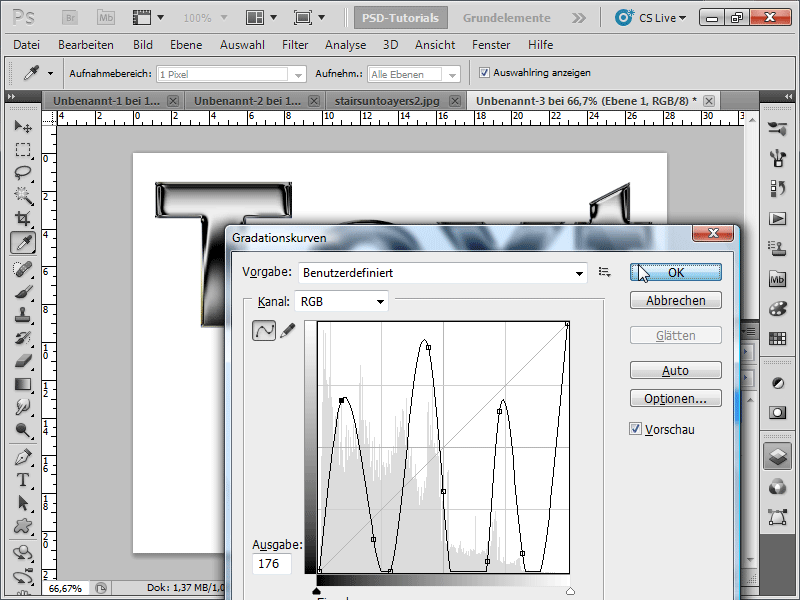800x600 pixels.
Task: Open the screen mode dropdown
Action: pyautogui.click(x=309, y=18)
